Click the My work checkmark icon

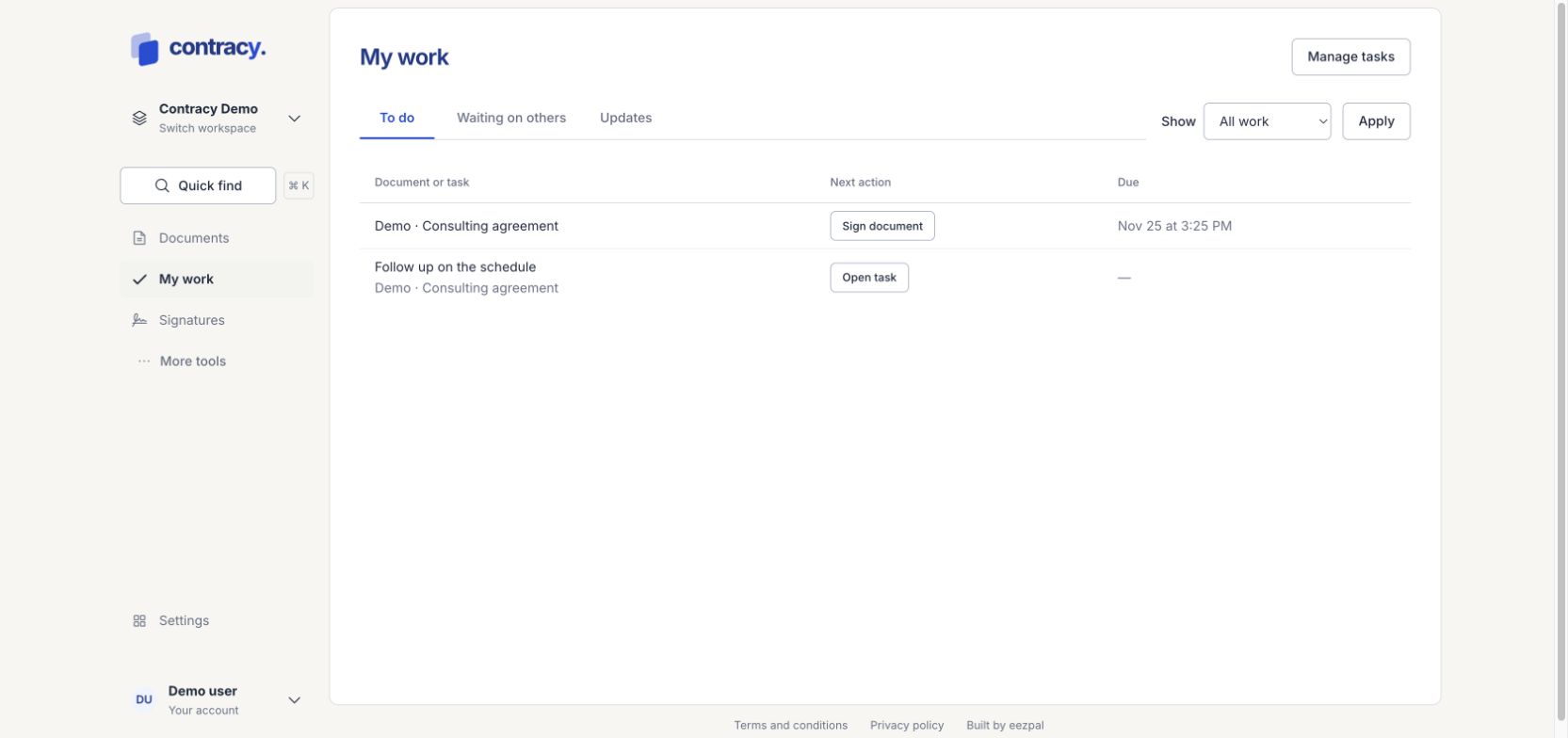[139, 280]
